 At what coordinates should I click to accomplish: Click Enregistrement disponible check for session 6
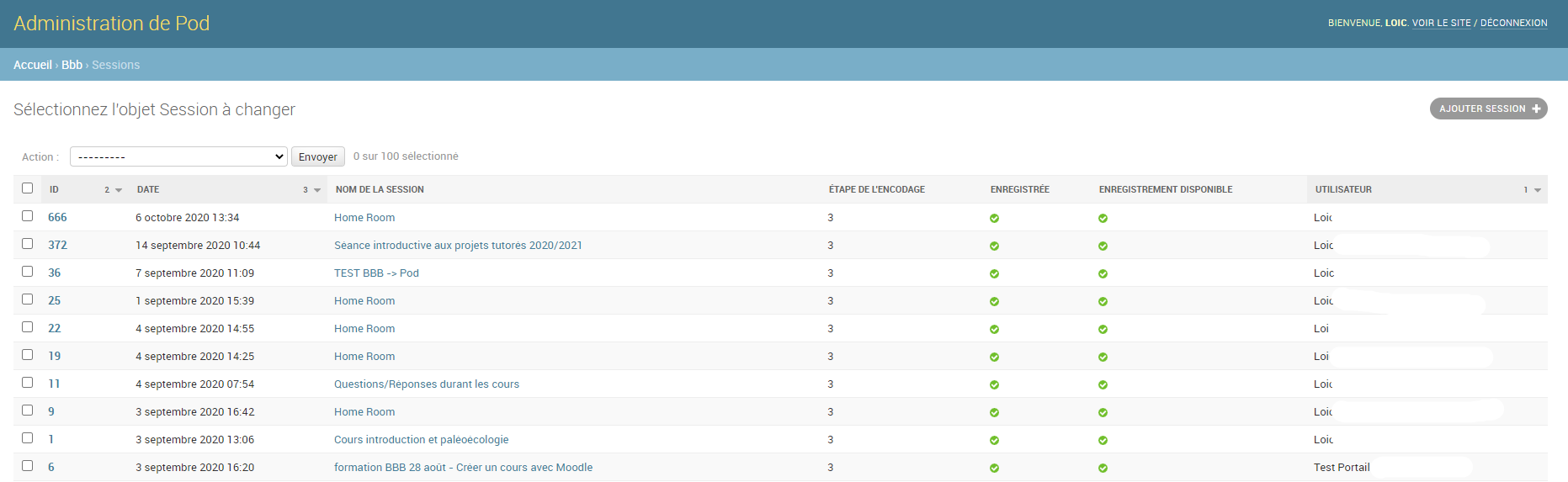[1103, 468]
